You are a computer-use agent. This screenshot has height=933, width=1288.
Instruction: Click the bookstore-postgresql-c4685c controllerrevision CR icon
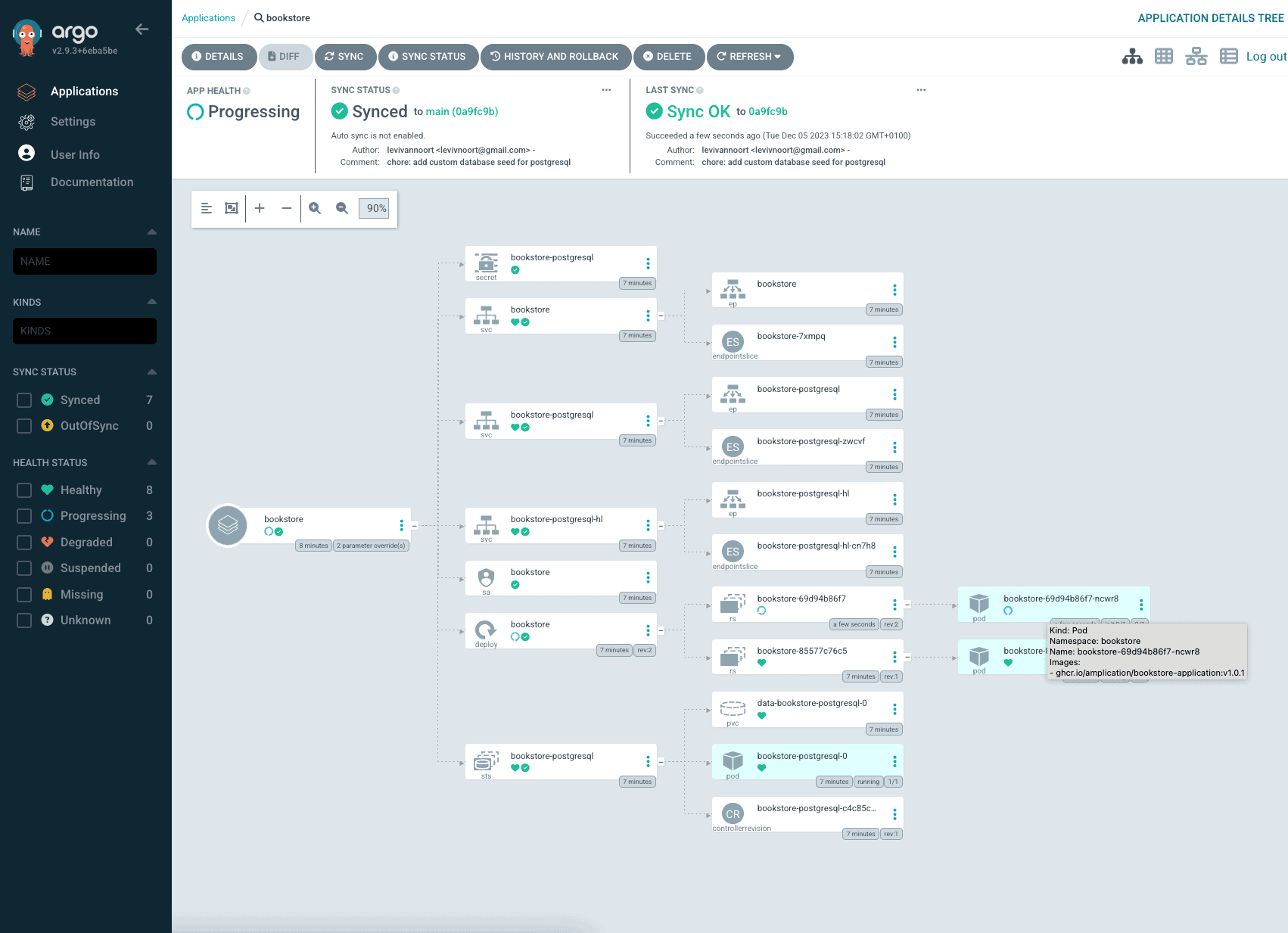pyautogui.click(x=733, y=814)
